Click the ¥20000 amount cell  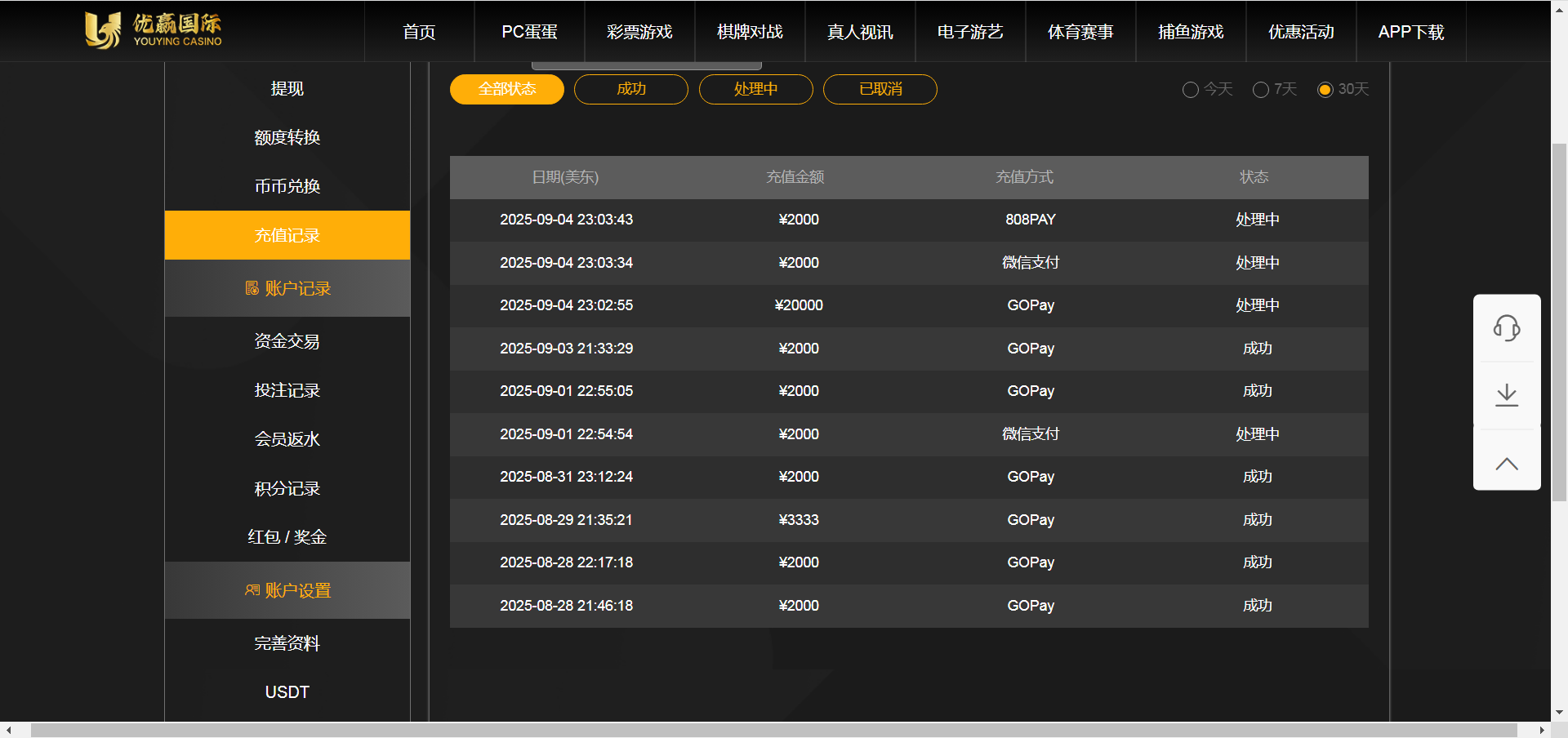click(799, 305)
